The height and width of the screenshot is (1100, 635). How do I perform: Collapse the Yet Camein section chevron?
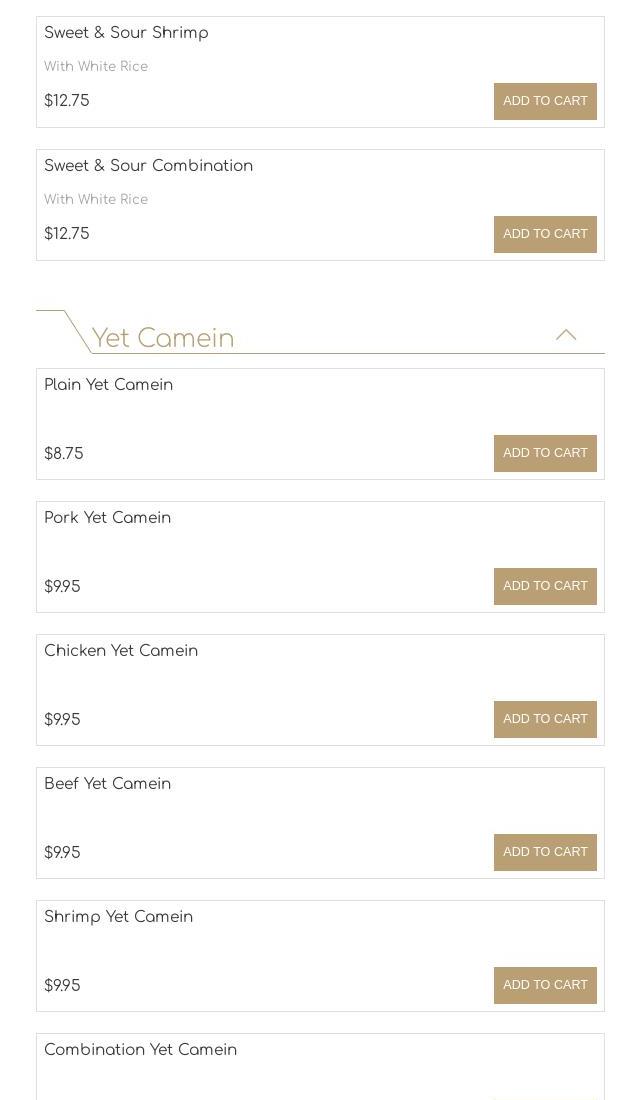(x=566, y=335)
